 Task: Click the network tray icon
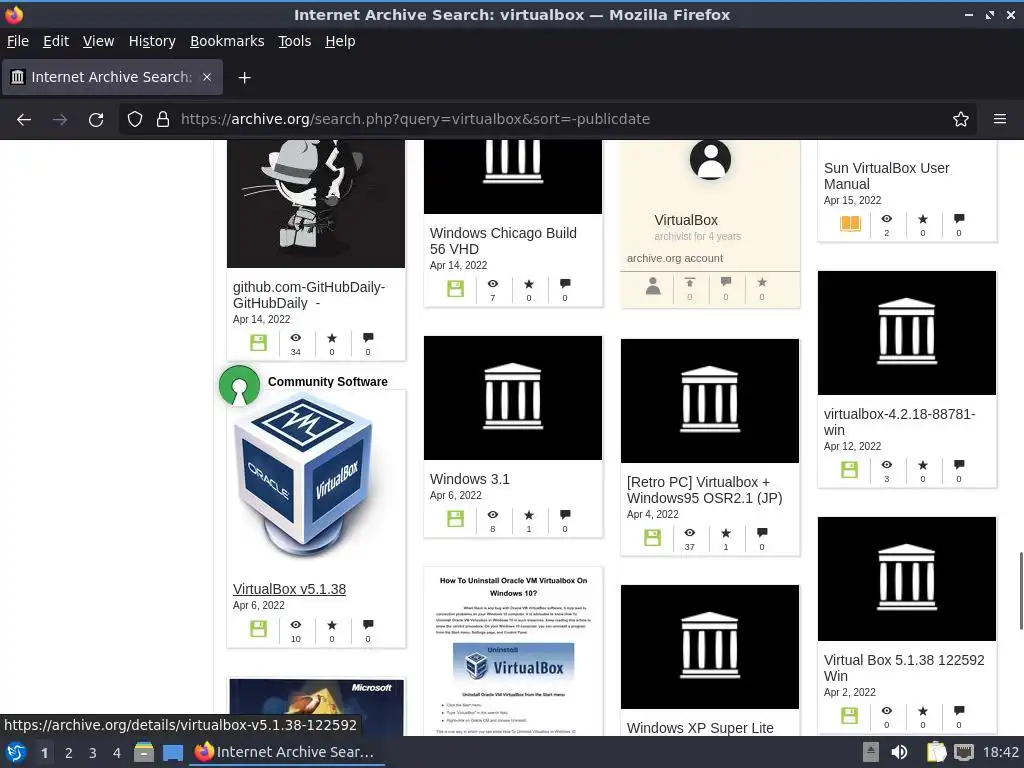(x=964, y=752)
